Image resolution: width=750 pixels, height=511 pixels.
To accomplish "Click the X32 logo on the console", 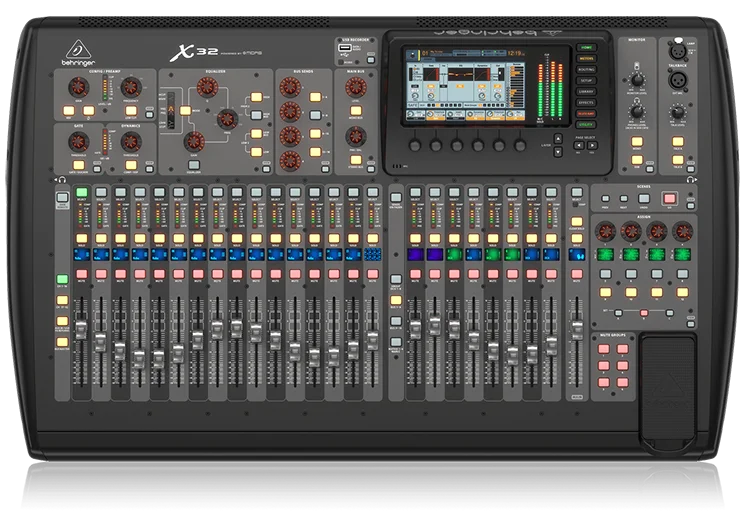I will [195, 53].
